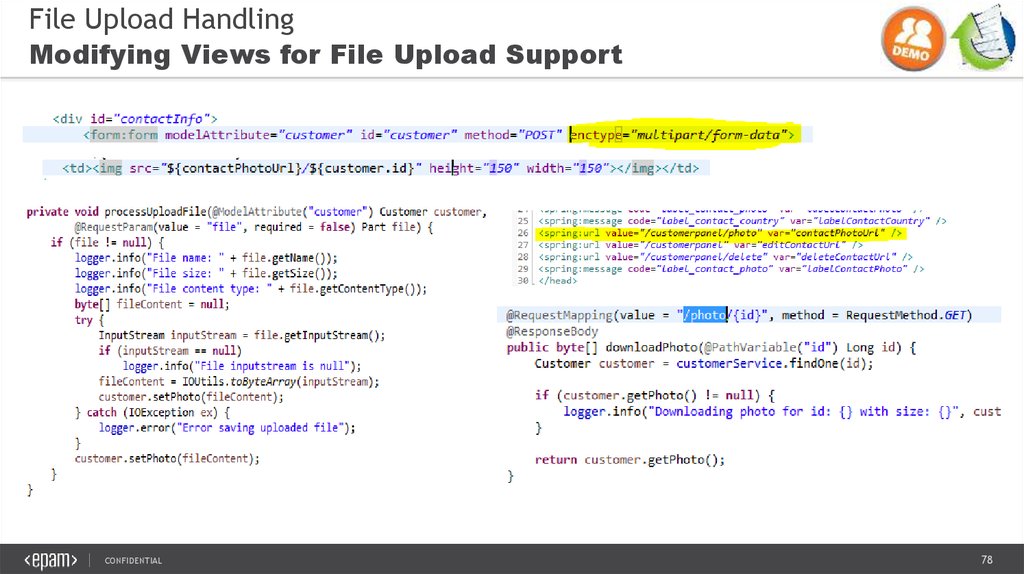Screen dimensions: 1024x574
Task: Click the selected '/photo' text in @RequestMapping
Action: click(x=705, y=315)
